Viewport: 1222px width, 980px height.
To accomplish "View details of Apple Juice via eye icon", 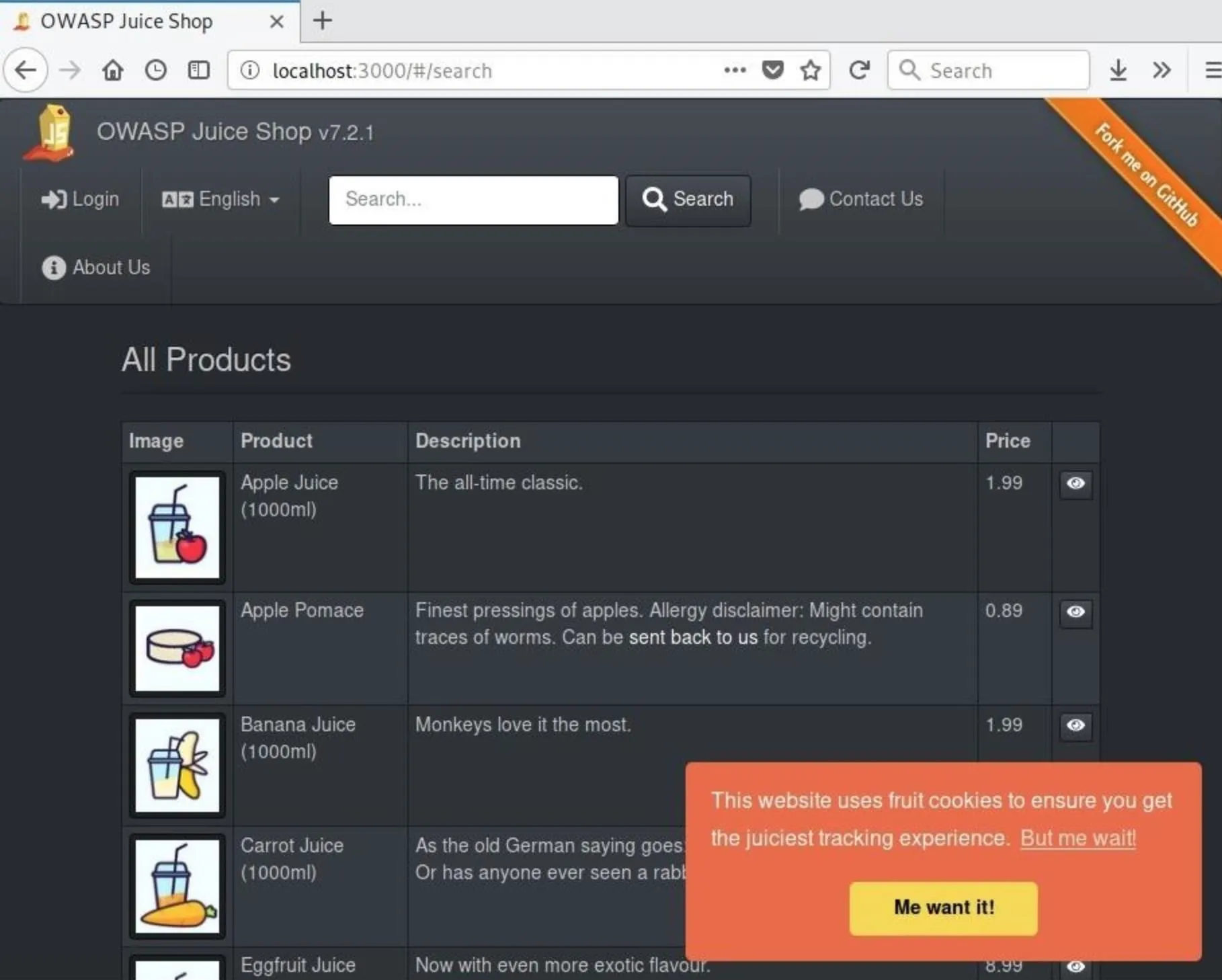I will (1075, 483).
